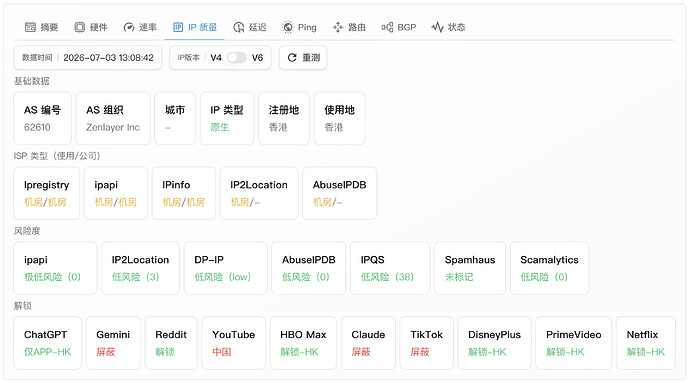This screenshot has height=383, width=690.
Task: Click the 路由 routing icon
Action: tap(338, 27)
